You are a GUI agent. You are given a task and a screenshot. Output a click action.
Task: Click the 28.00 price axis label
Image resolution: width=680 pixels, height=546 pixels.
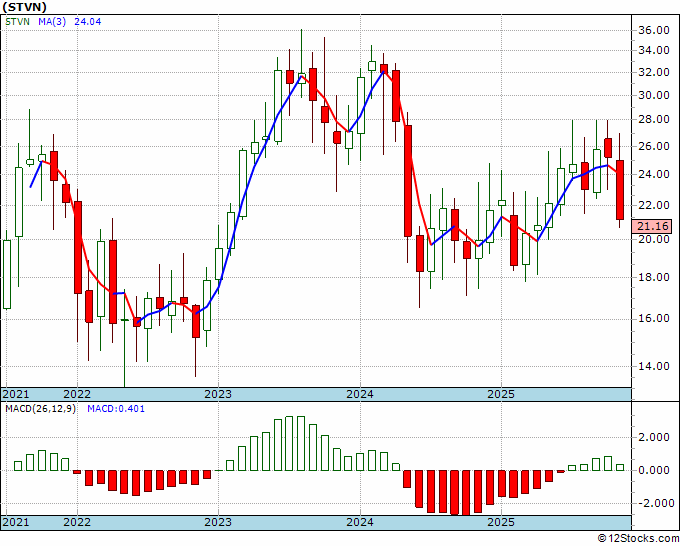[654, 119]
